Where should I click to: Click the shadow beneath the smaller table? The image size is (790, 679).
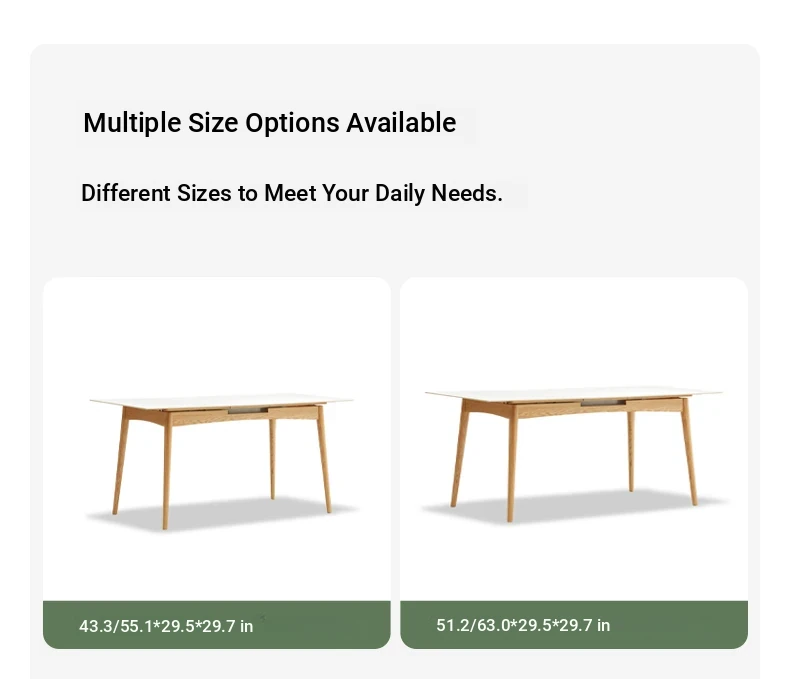coord(230,513)
